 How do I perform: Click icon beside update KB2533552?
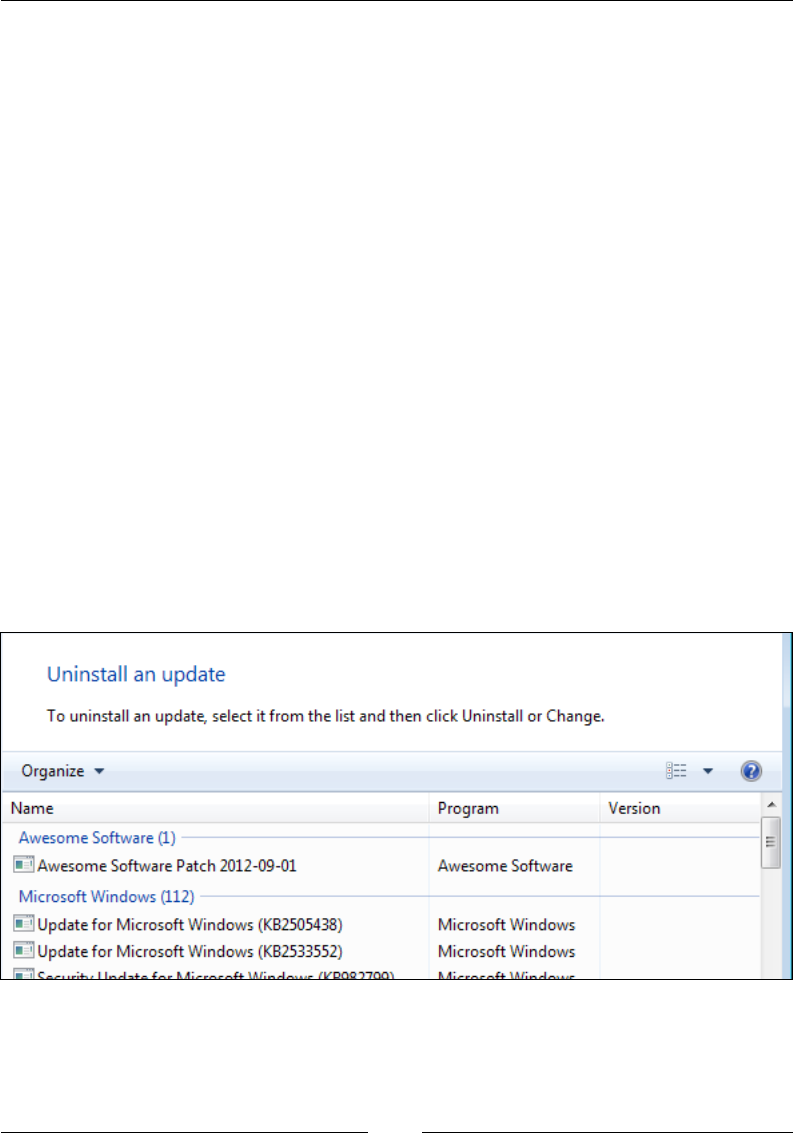pyautogui.click(x=23, y=950)
